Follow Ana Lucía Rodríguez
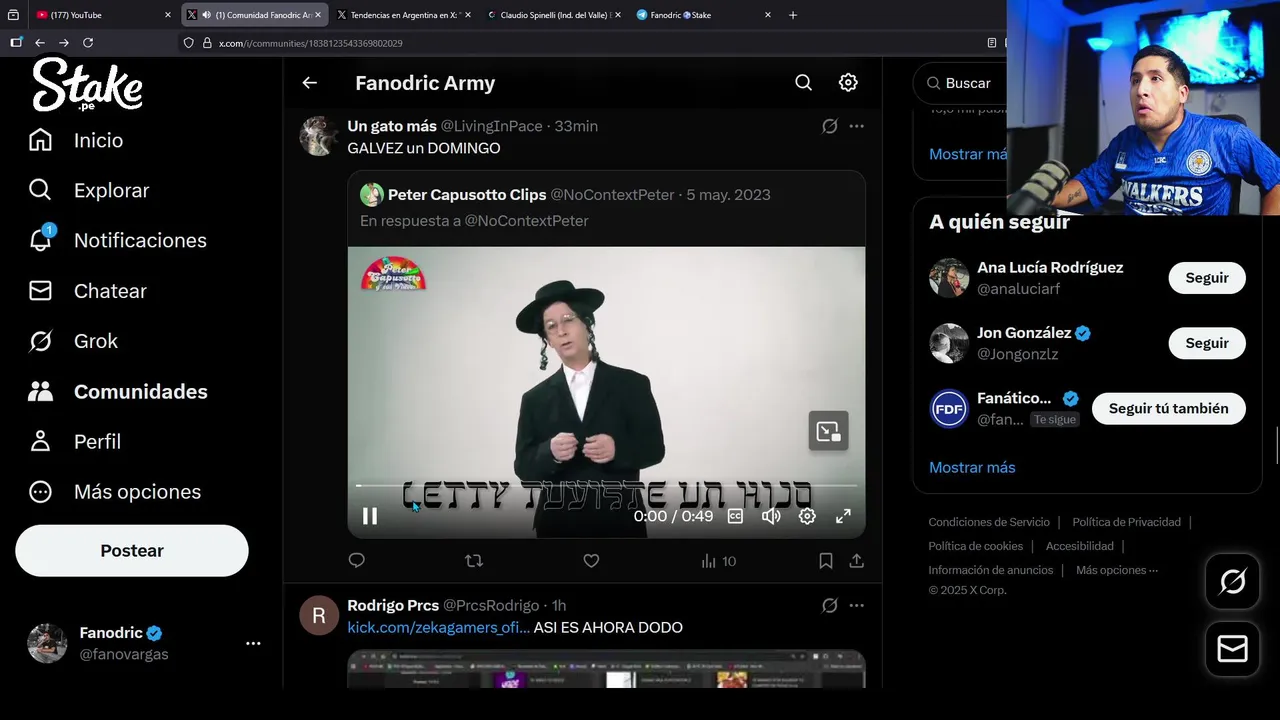This screenshot has height=720, width=1280. 1207,278
